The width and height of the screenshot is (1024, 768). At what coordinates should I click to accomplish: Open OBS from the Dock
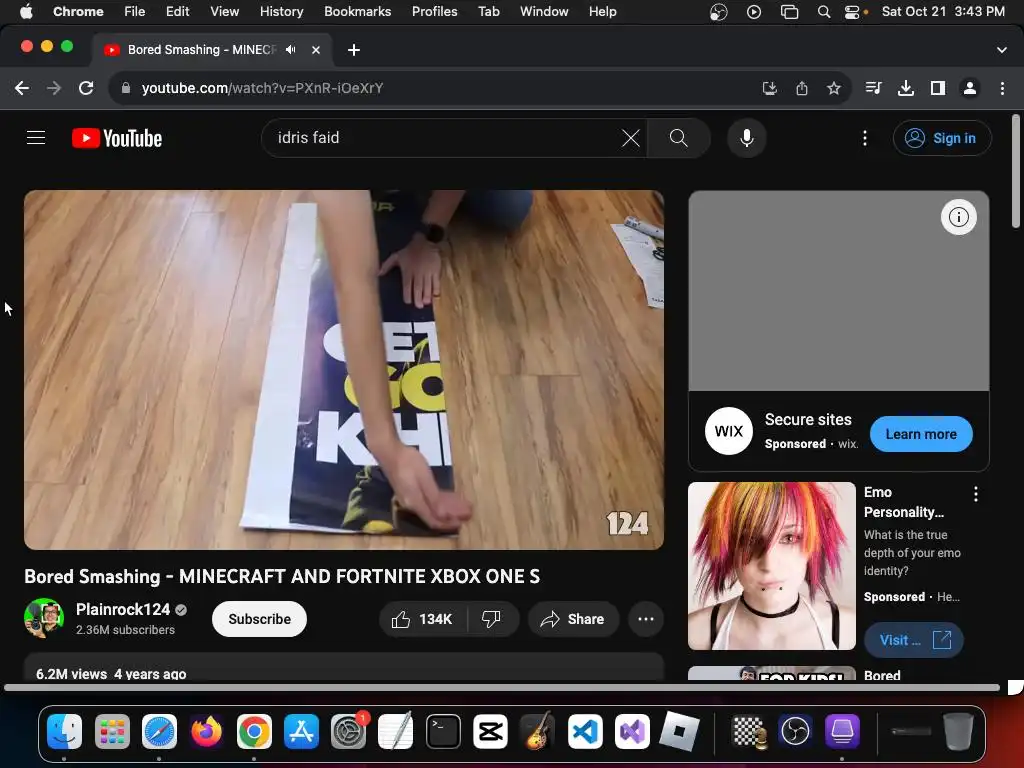pyautogui.click(x=795, y=731)
